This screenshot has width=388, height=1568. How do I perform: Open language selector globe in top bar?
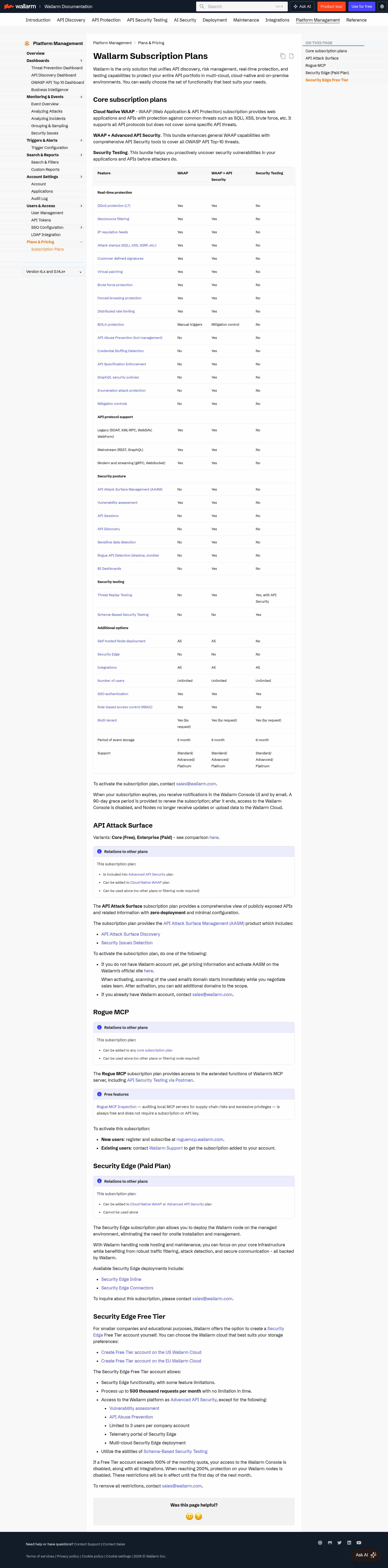coord(382,7)
